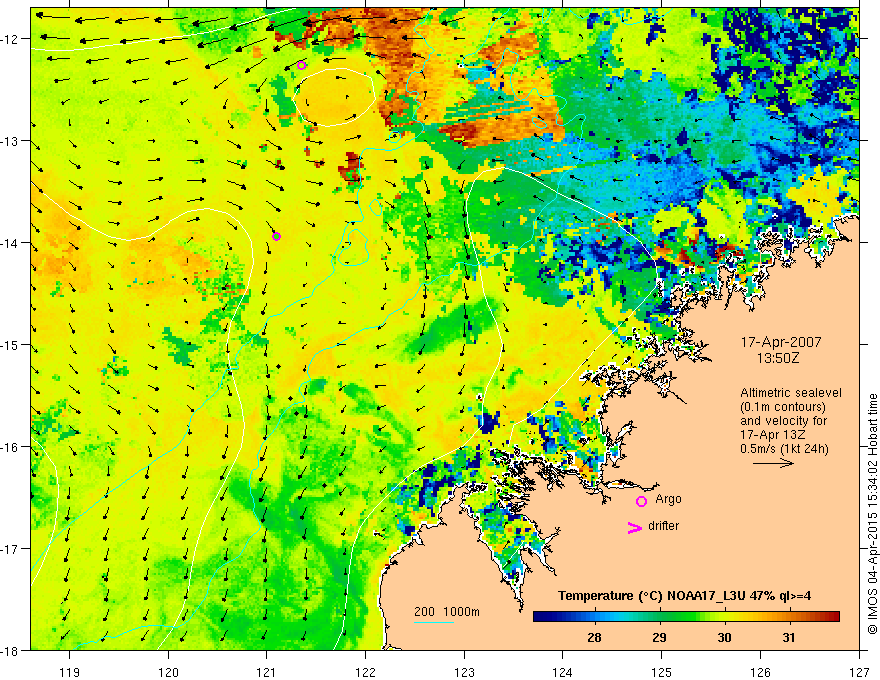Image resolution: width=880 pixels, height=680 pixels.
Task: Click the '200 1000m' isobath legend text
Action: click(447, 612)
